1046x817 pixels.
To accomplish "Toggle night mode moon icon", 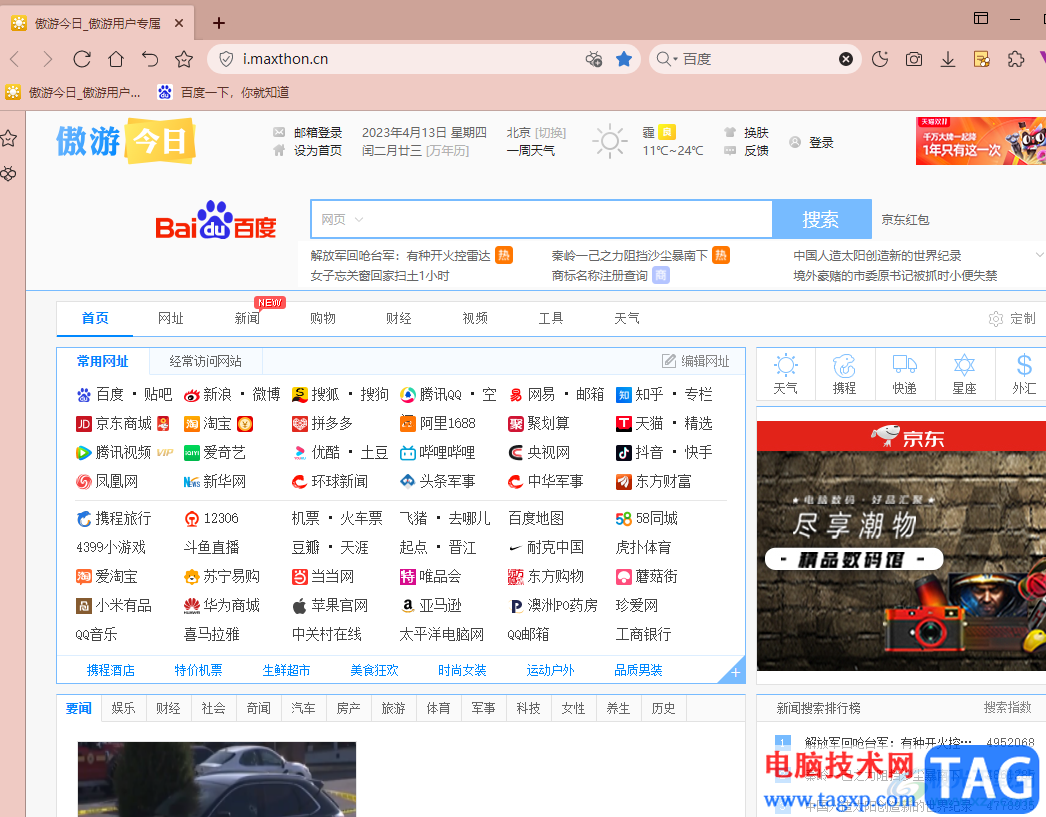I will pyautogui.click(x=880, y=59).
